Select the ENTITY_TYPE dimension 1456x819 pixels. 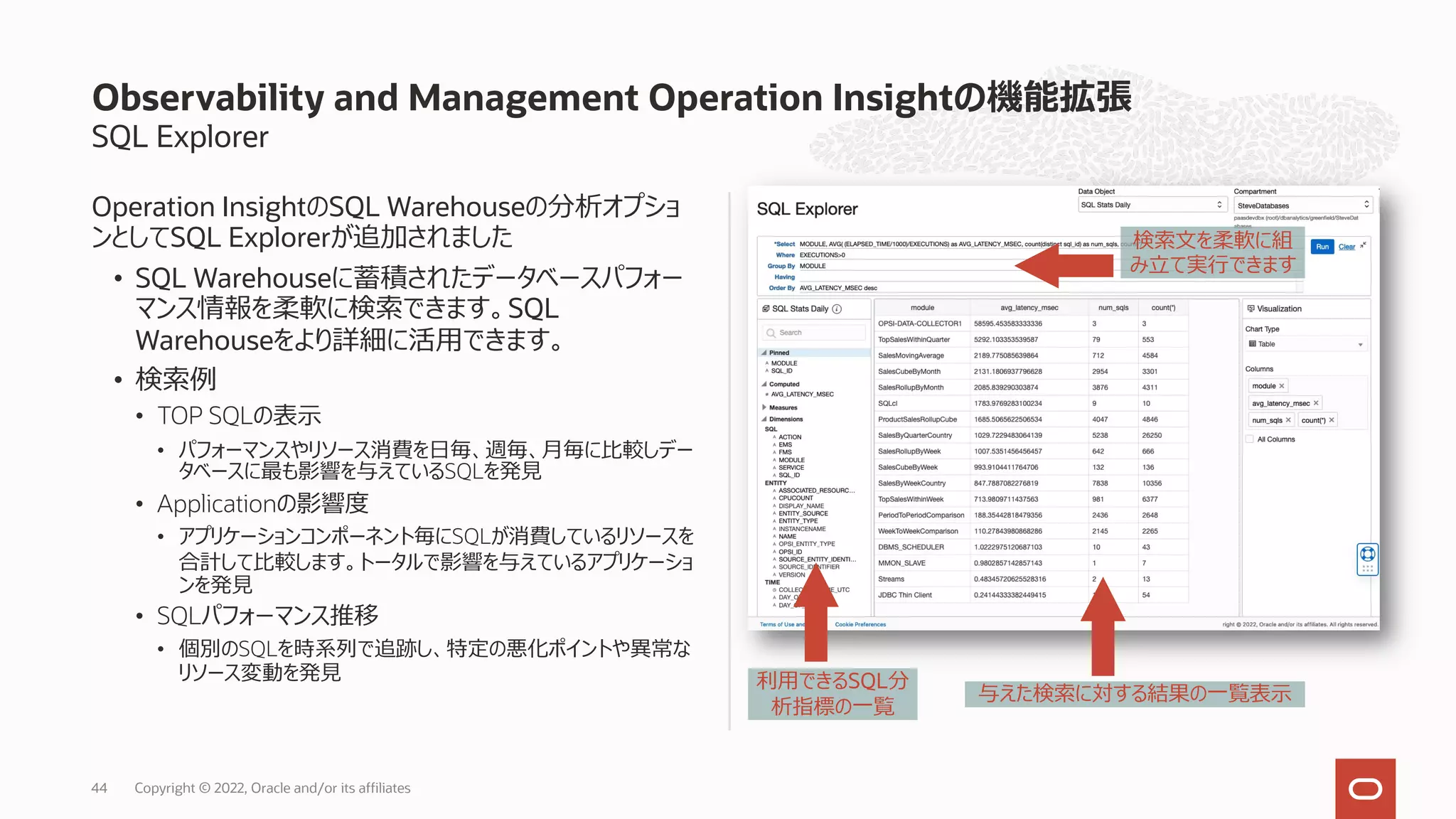click(x=798, y=521)
